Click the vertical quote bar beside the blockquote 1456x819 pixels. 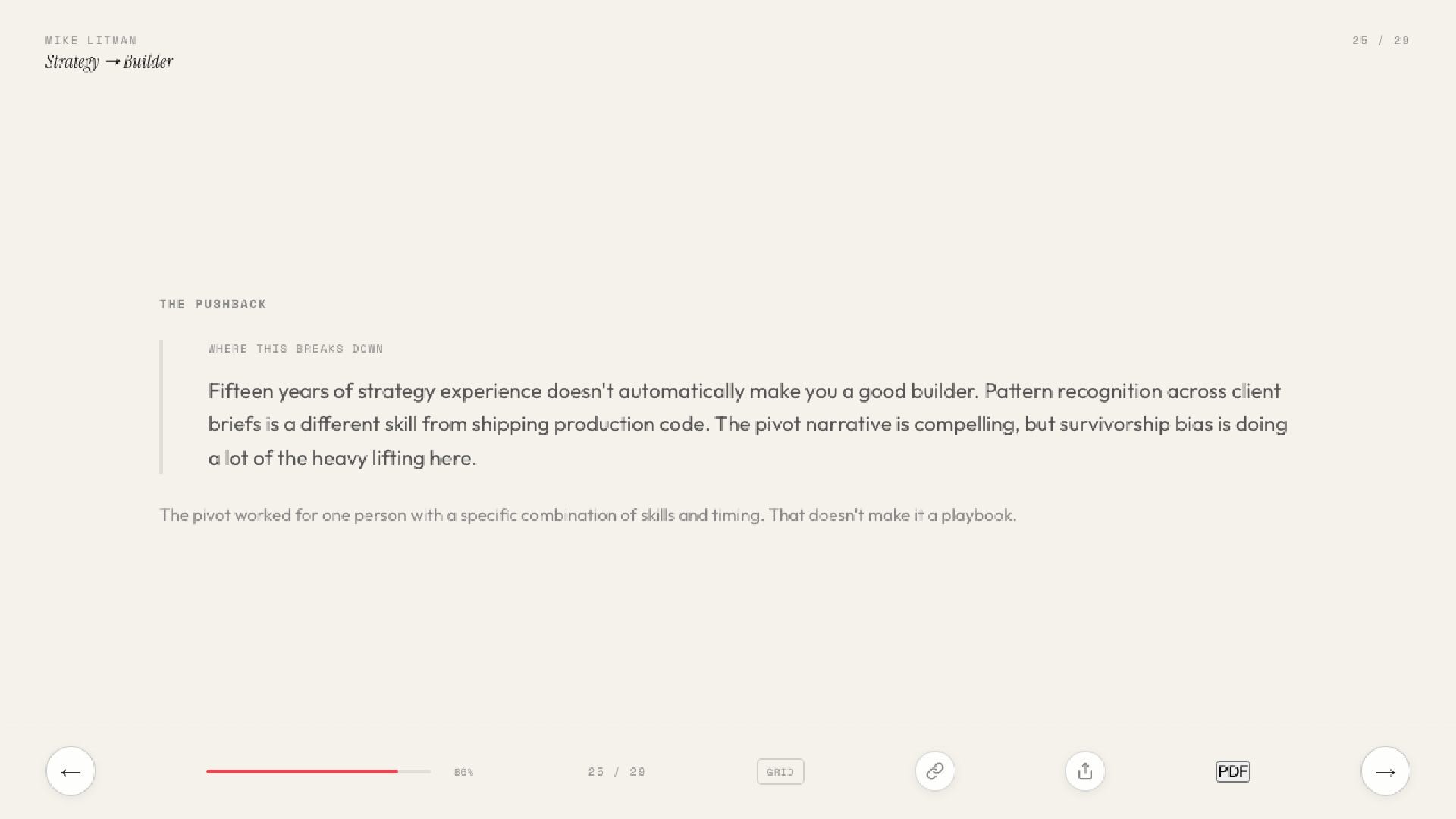click(161, 407)
